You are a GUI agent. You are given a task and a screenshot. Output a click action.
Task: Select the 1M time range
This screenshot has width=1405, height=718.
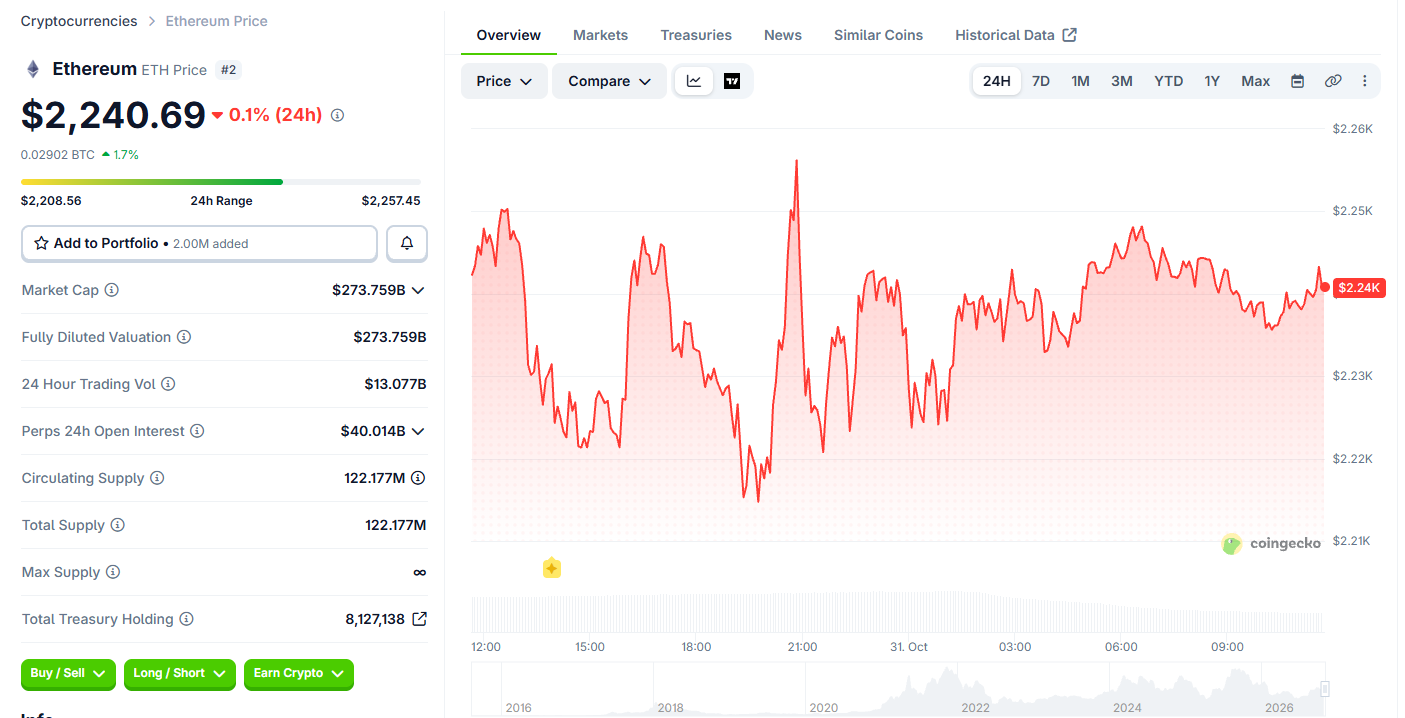[x=1081, y=81]
